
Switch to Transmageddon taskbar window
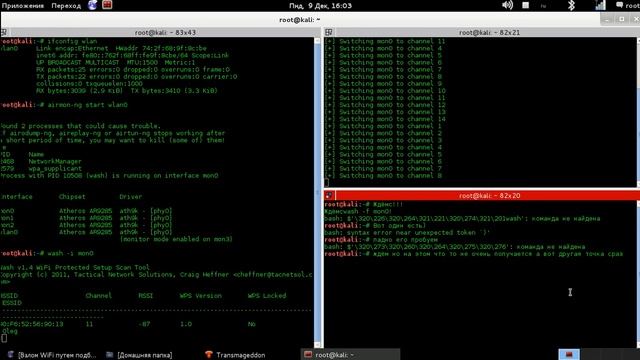coord(236,355)
